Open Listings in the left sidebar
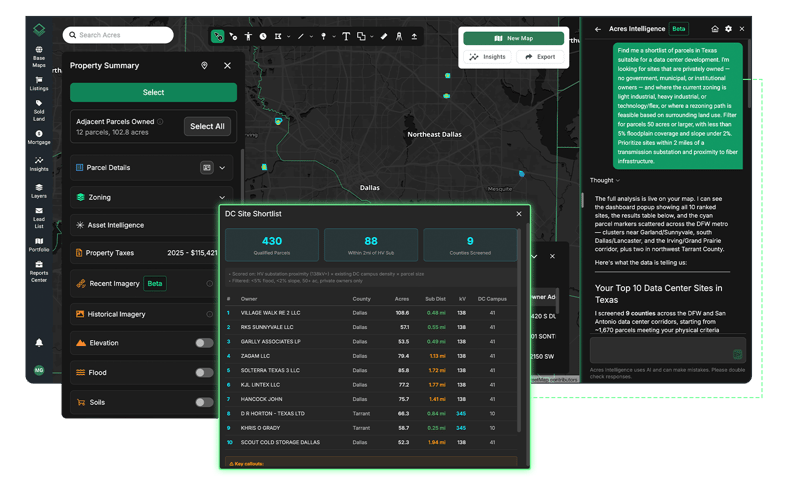This screenshot has height=487, width=785. [x=39, y=83]
